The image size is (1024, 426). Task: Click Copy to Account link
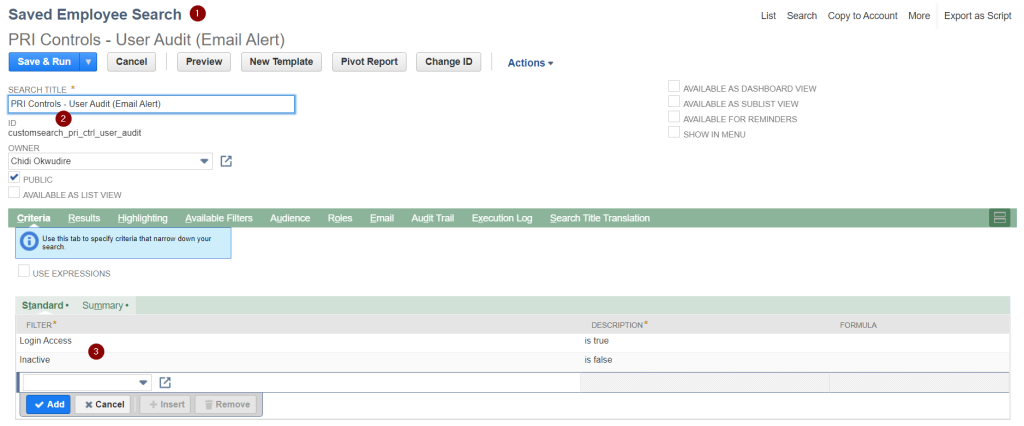(863, 16)
